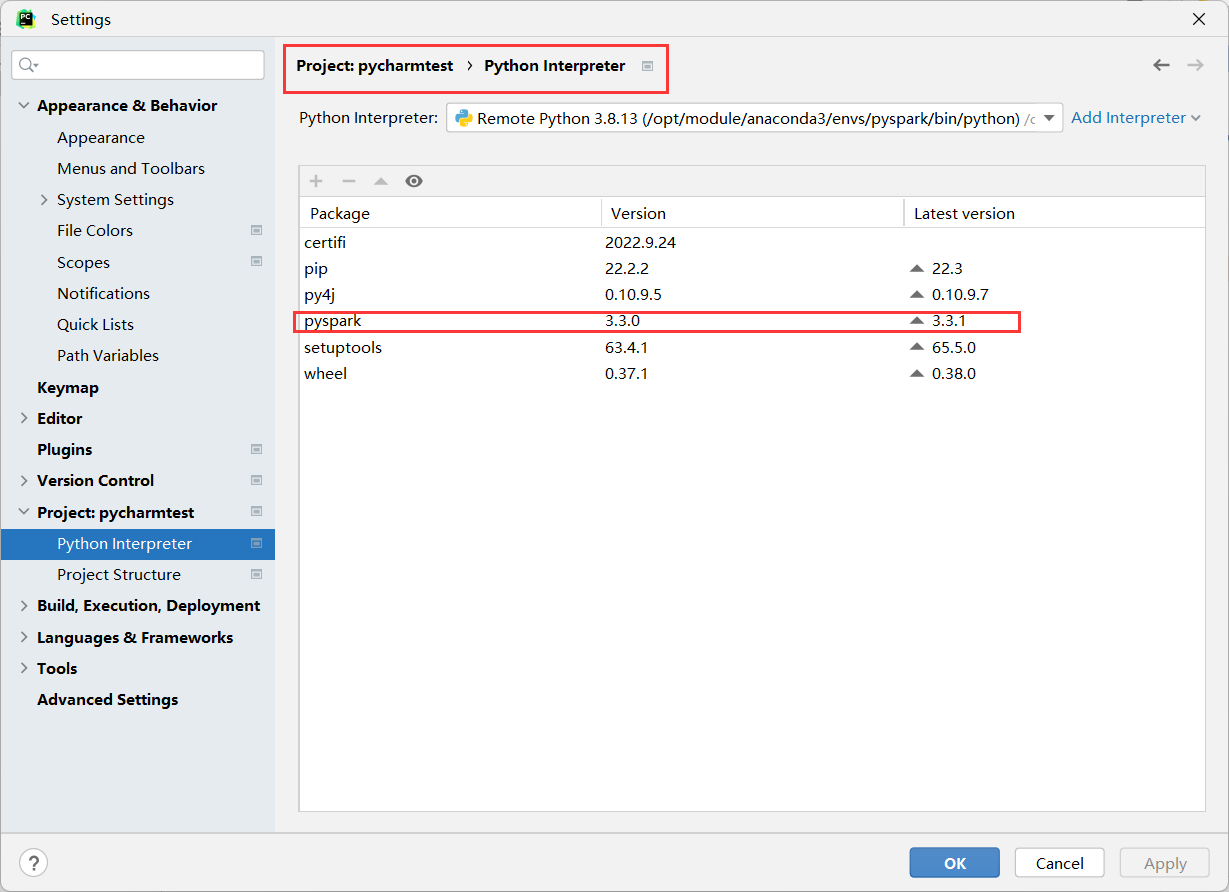This screenshot has width=1229, height=892.
Task: Select Scopes in settings tree
Action: point(84,263)
